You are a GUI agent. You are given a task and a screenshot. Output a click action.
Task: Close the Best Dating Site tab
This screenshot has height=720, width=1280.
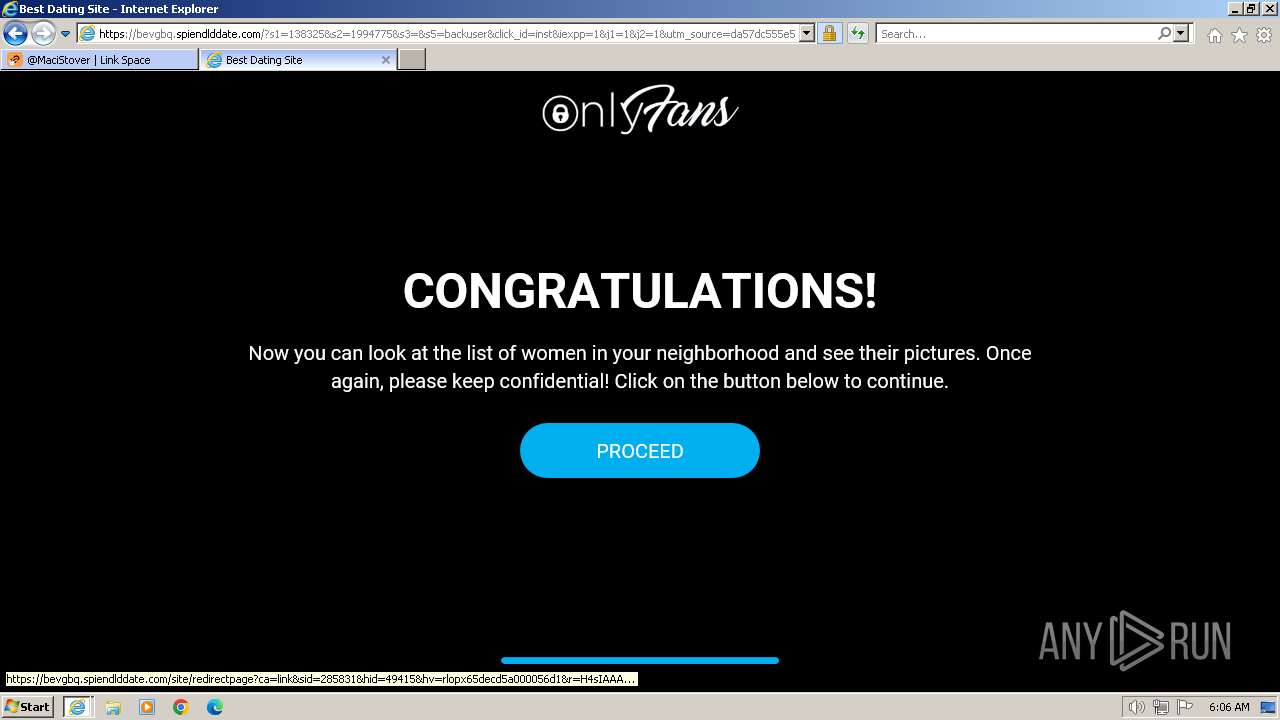[386, 60]
